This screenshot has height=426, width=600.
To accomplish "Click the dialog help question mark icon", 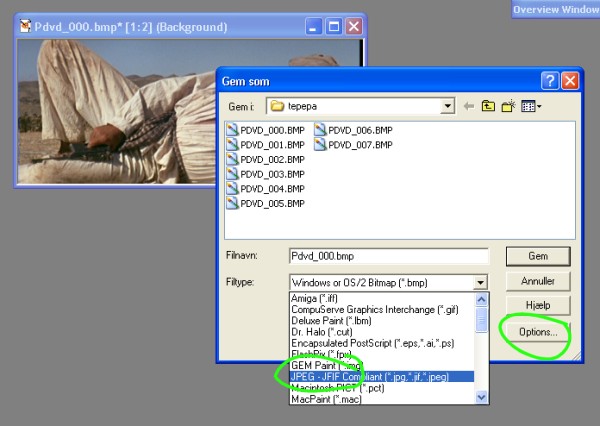I will coord(550,81).
